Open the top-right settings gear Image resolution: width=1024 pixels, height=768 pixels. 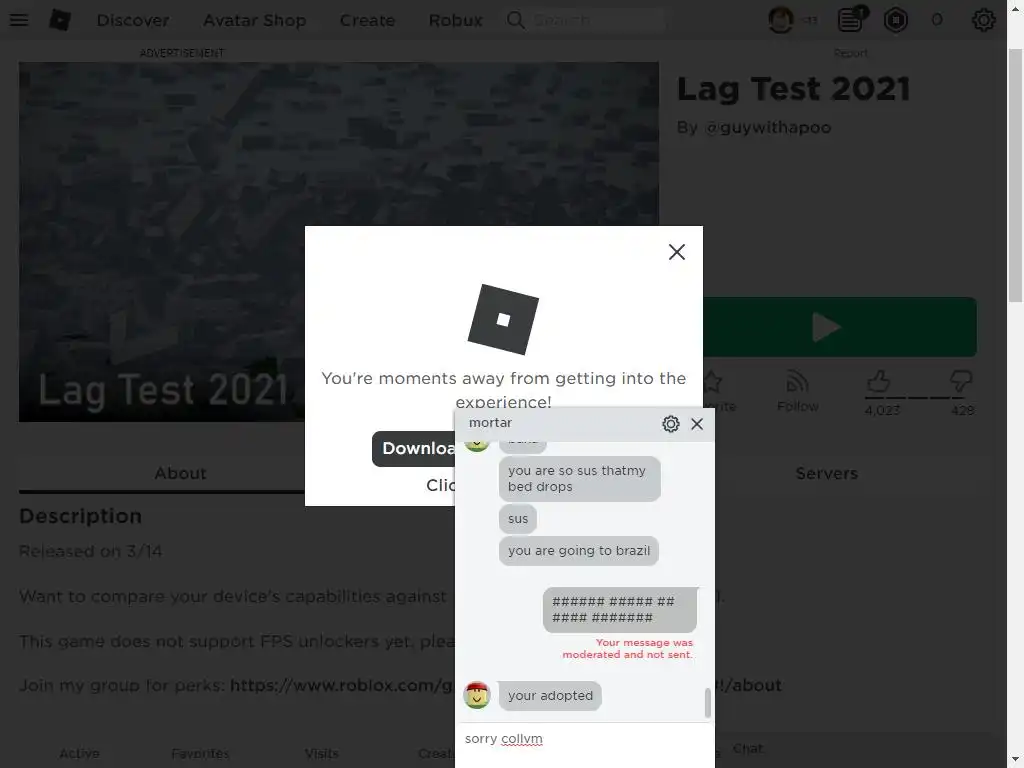[x=984, y=20]
